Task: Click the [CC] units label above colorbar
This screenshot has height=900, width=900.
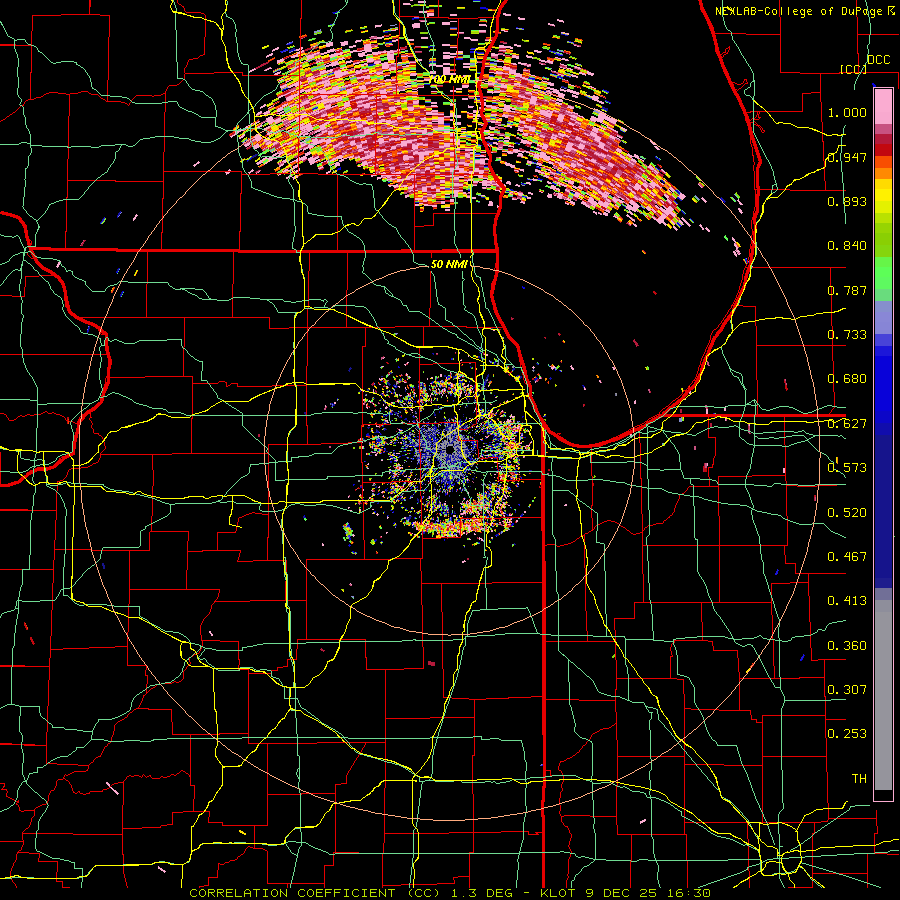Action: (x=854, y=69)
